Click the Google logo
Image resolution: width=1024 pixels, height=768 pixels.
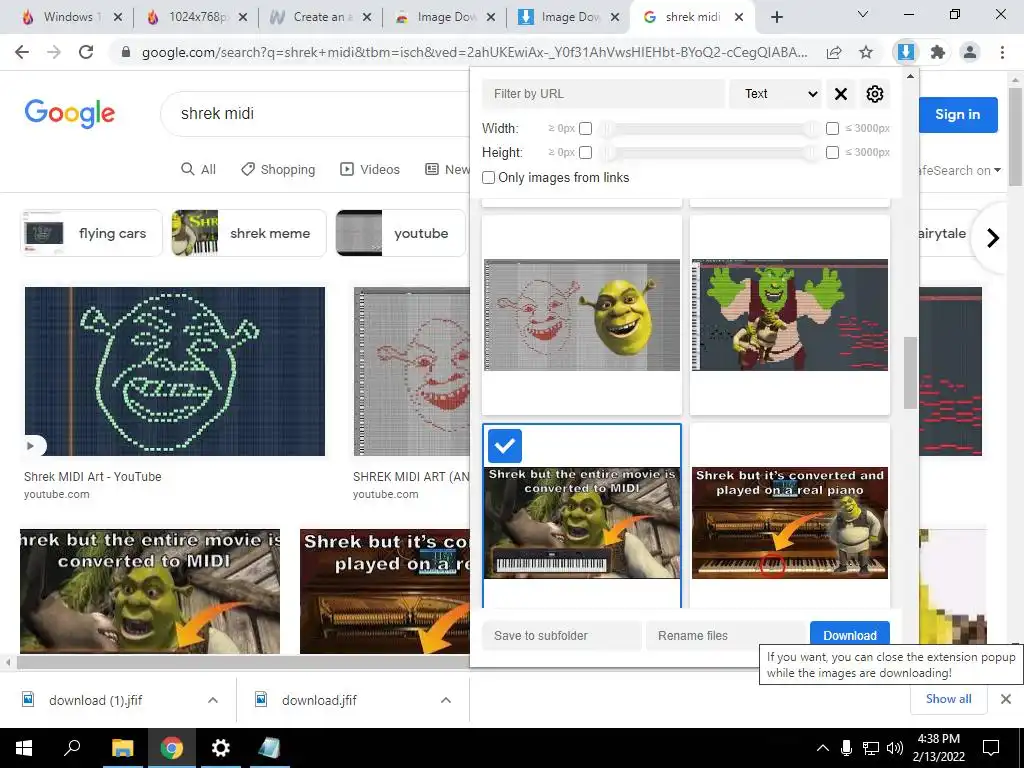(70, 113)
